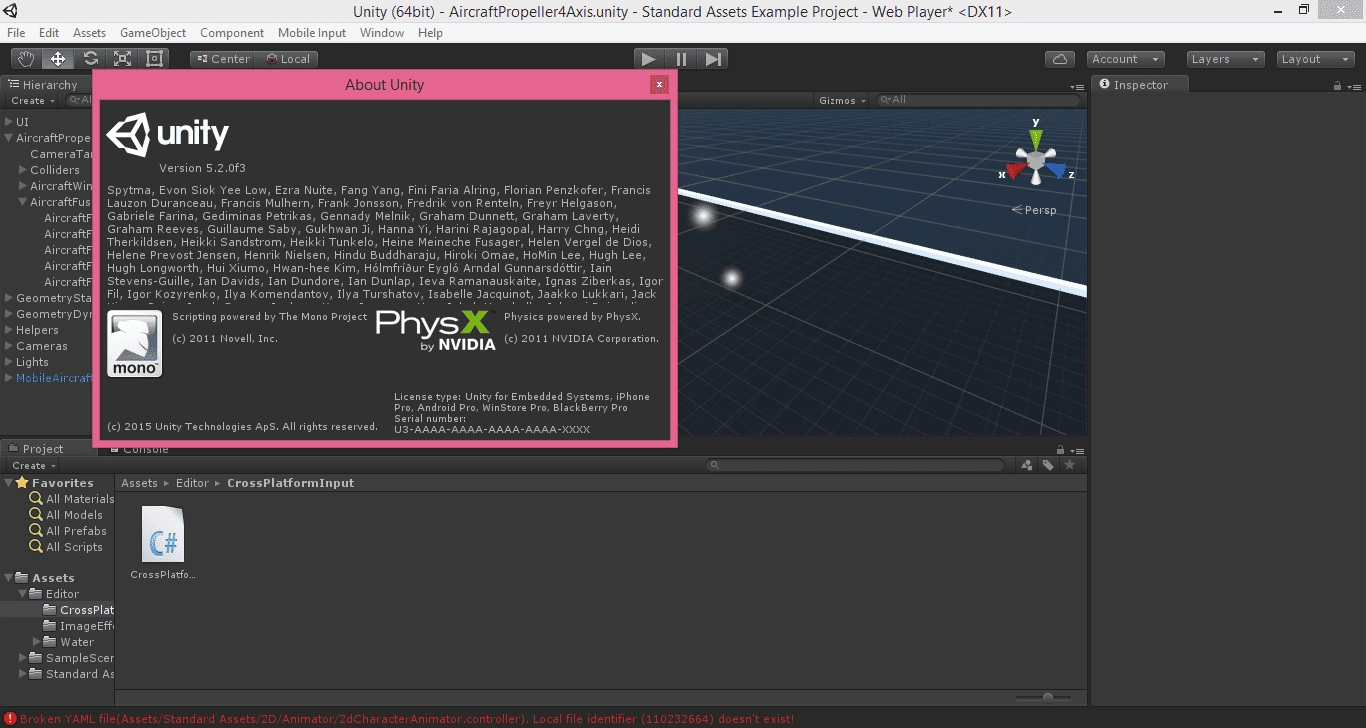Expand the UI object in Hierarchy
The height and width of the screenshot is (728, 1366).
tap(9, 122)
